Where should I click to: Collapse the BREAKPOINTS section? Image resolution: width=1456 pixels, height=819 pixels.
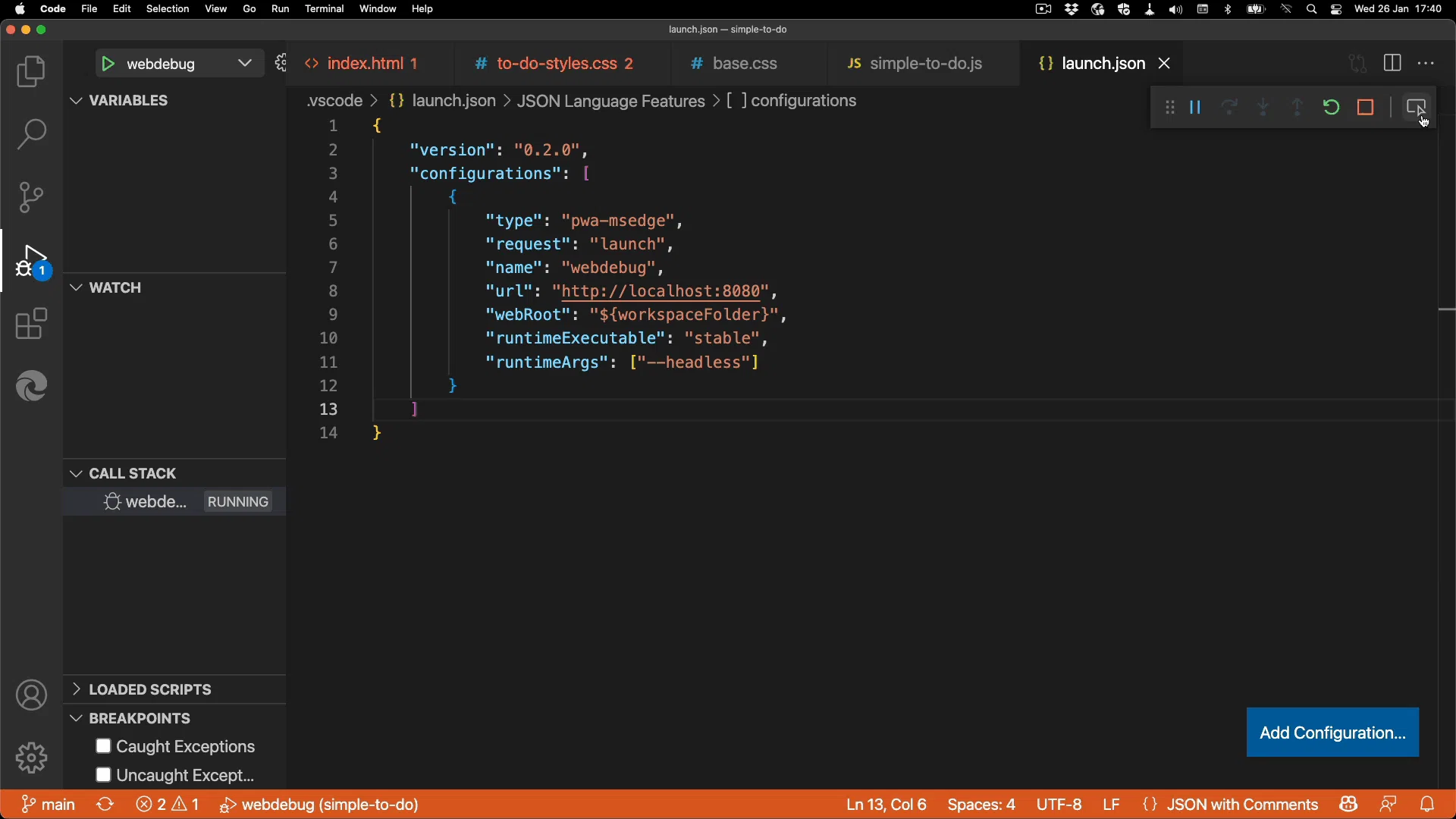174,719
